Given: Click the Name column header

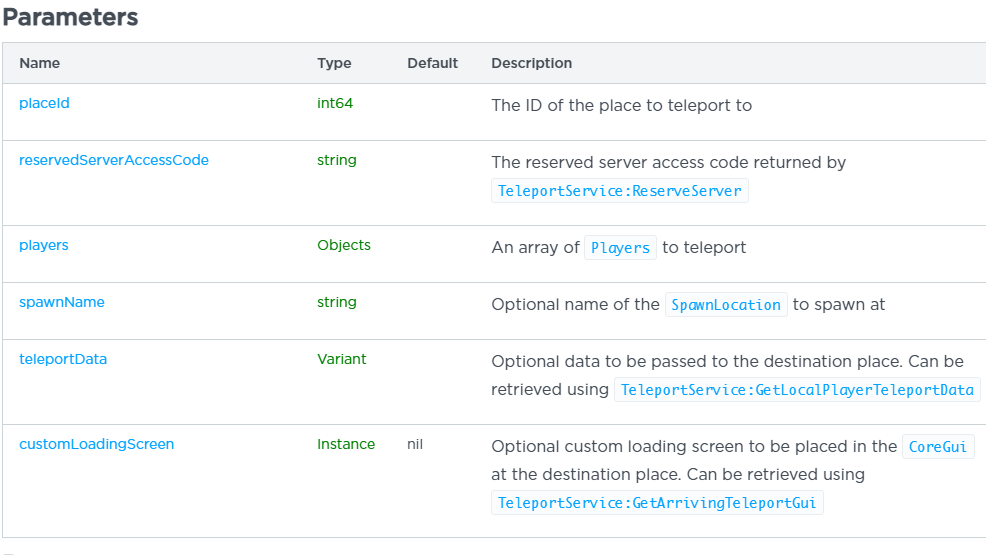Looking at the screenshot, I should coord(40,63).
